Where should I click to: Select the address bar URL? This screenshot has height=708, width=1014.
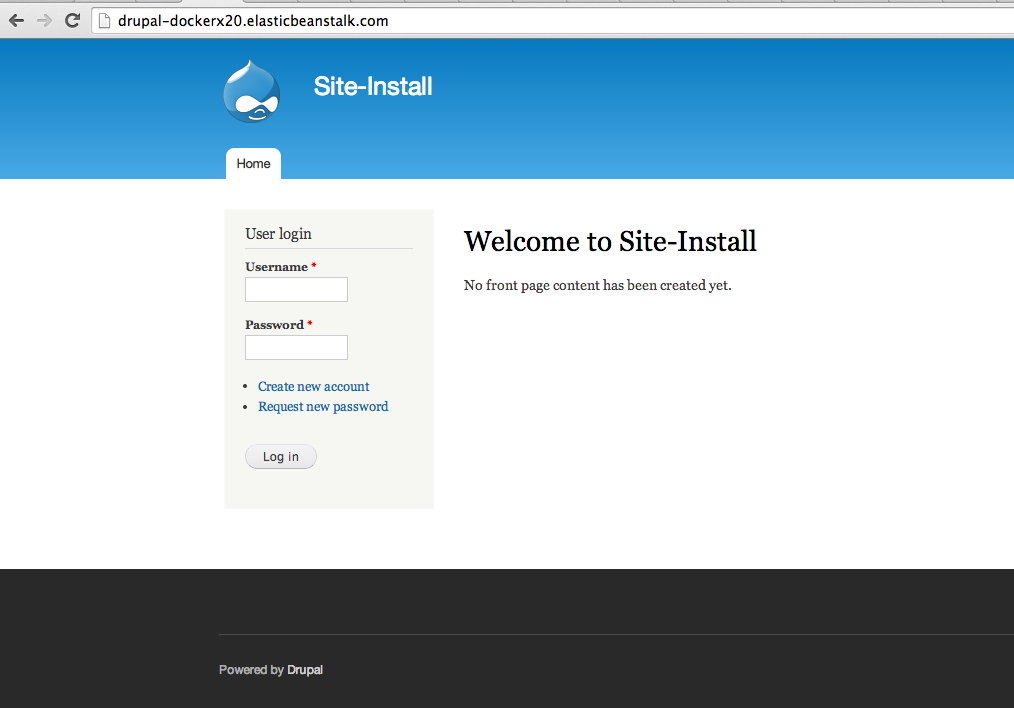tap(253, 21)
